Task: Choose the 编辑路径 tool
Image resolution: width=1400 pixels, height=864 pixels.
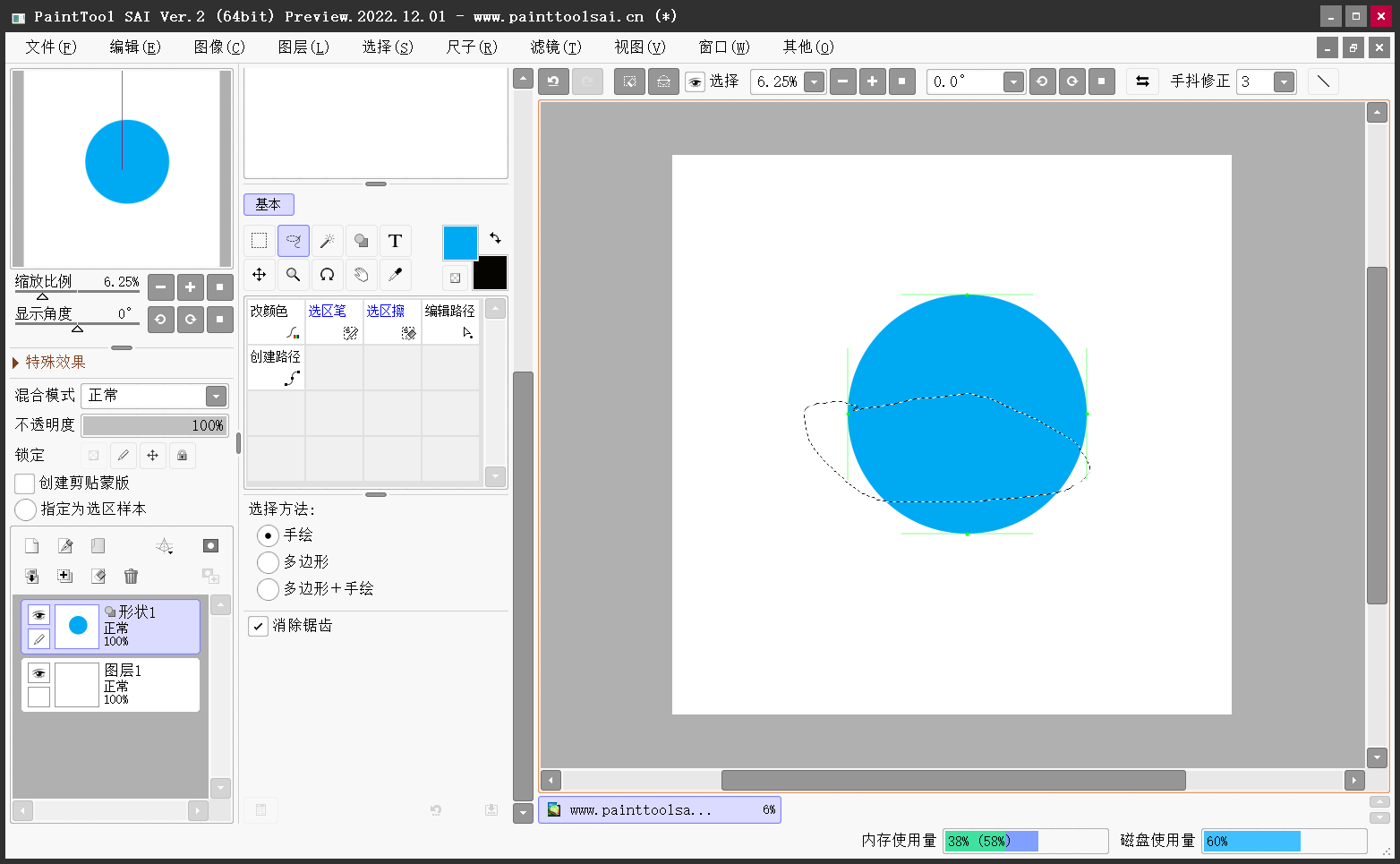Action: coord(450,321)
